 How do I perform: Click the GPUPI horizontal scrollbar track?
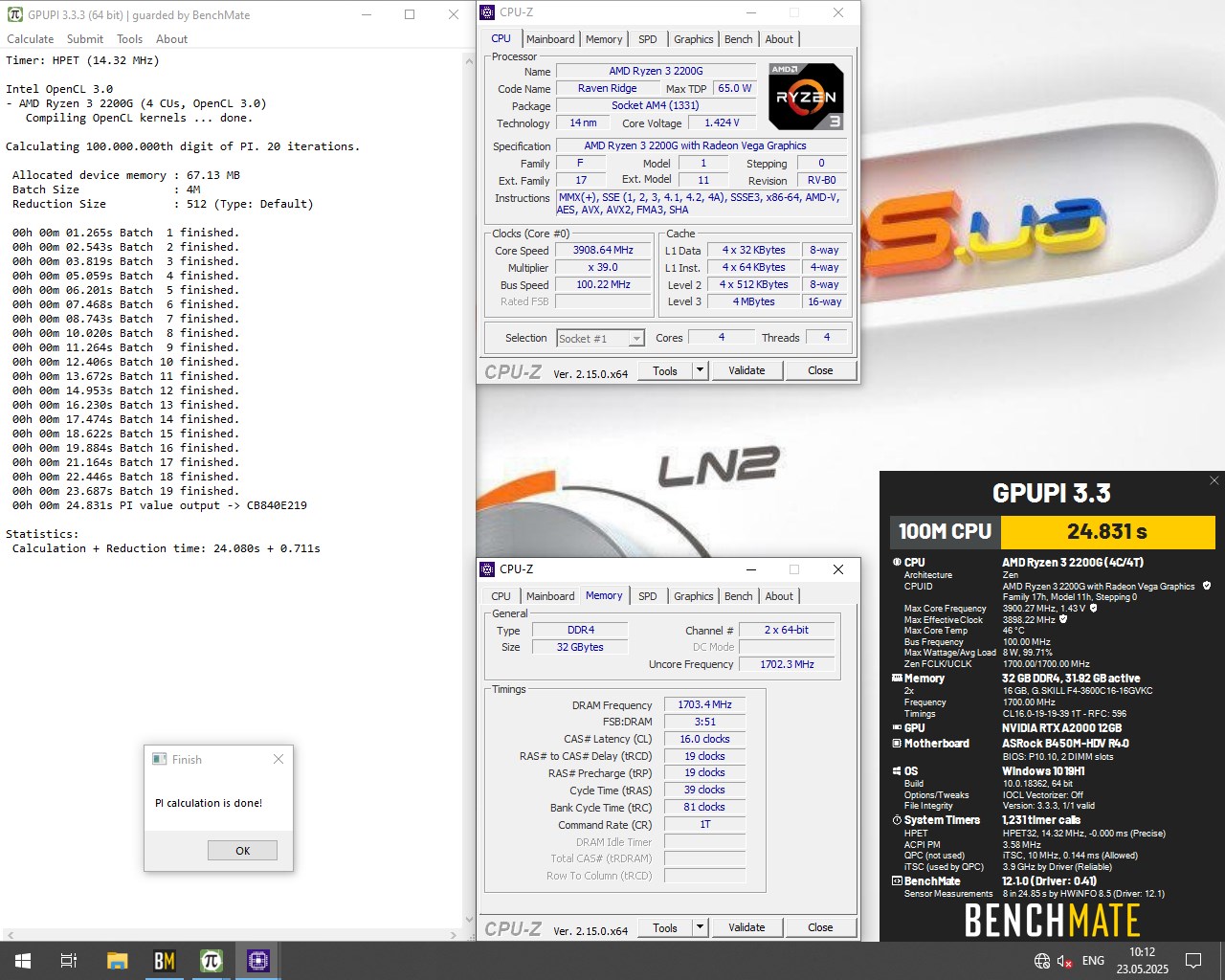tap(233, 934)
